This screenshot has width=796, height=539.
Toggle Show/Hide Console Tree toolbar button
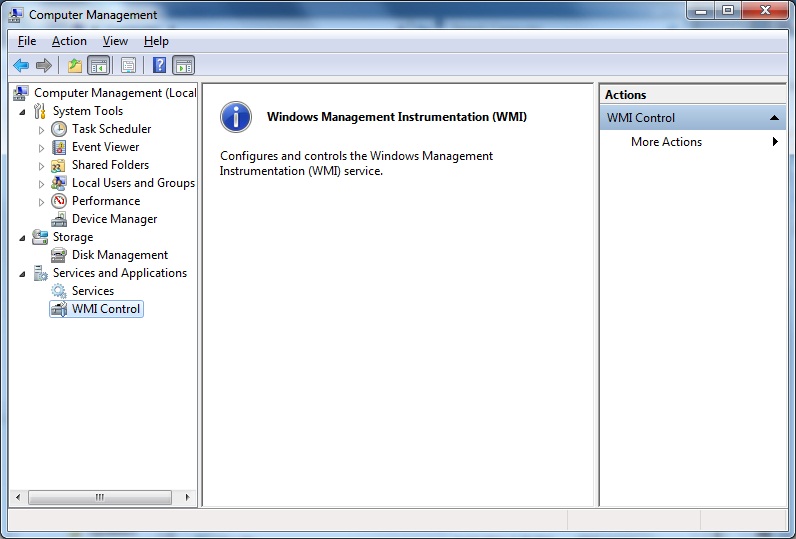(99, 65)
